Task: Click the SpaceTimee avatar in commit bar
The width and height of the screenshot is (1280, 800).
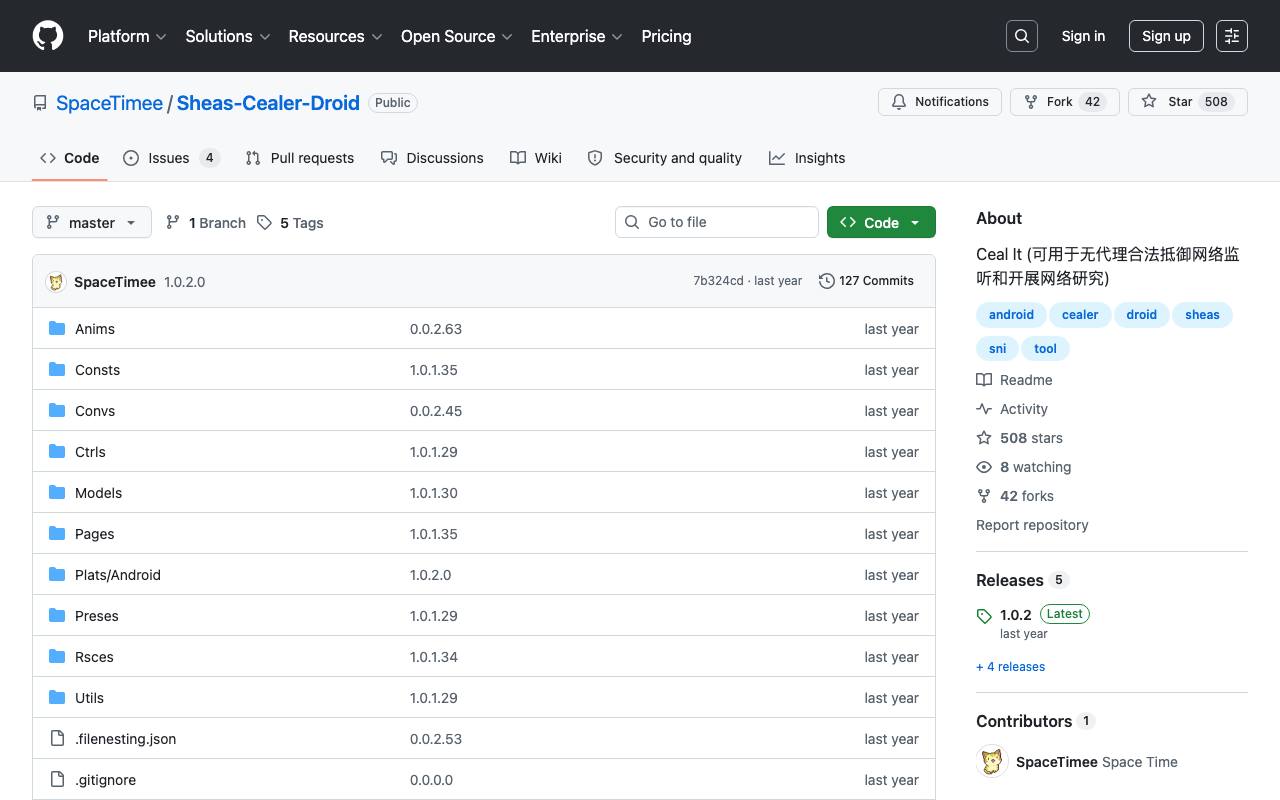Action: (x=56, y=281)
